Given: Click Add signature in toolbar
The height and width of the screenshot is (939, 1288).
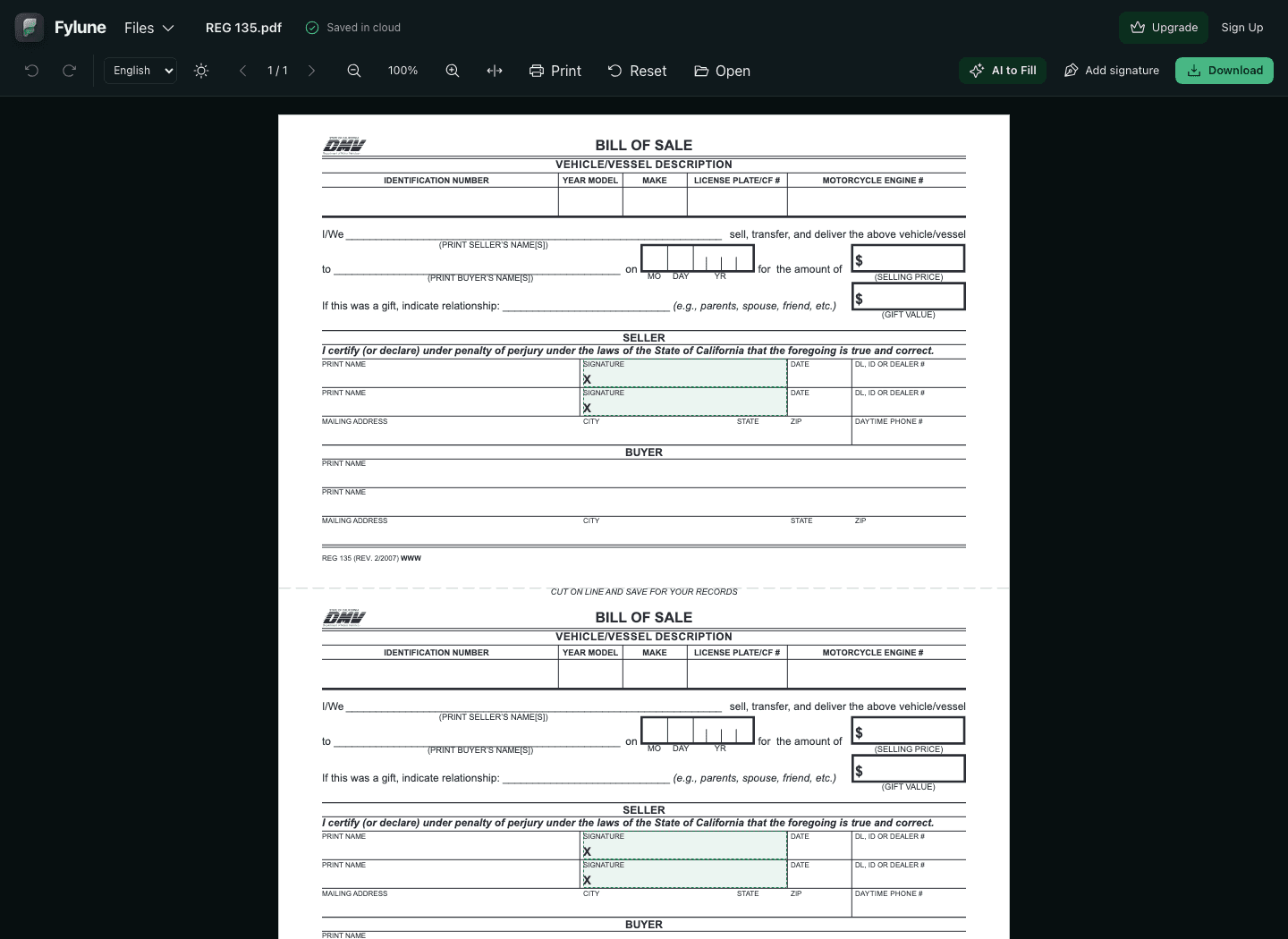Looking at the screenshot, I should (1111, 71).
